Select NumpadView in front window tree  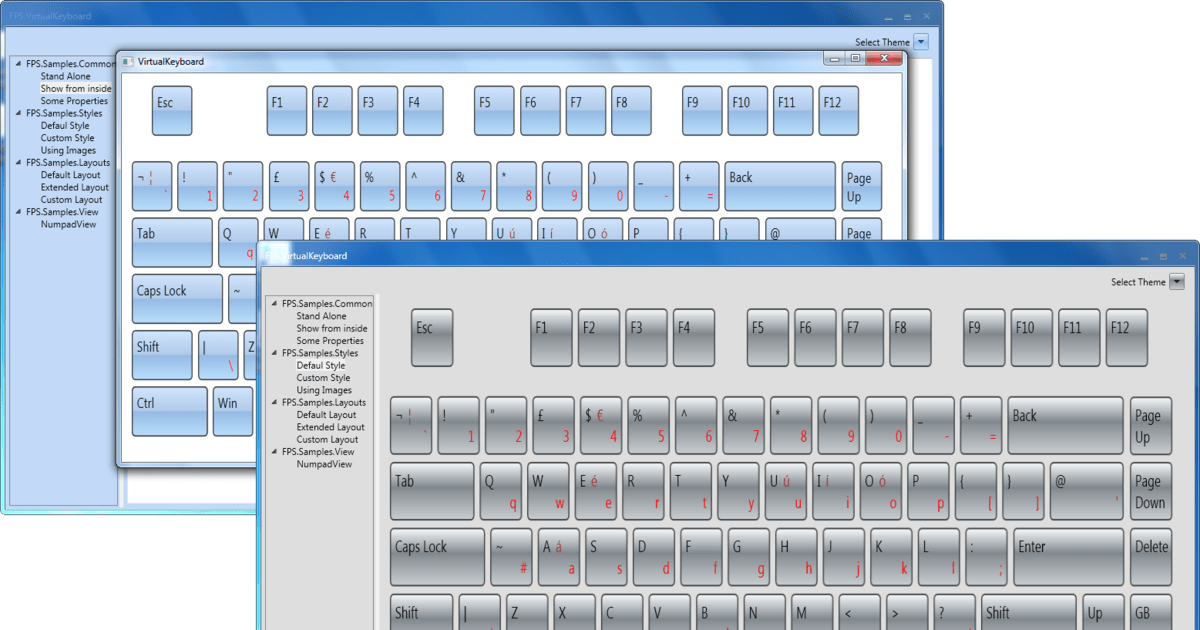[x=324, y=464]
